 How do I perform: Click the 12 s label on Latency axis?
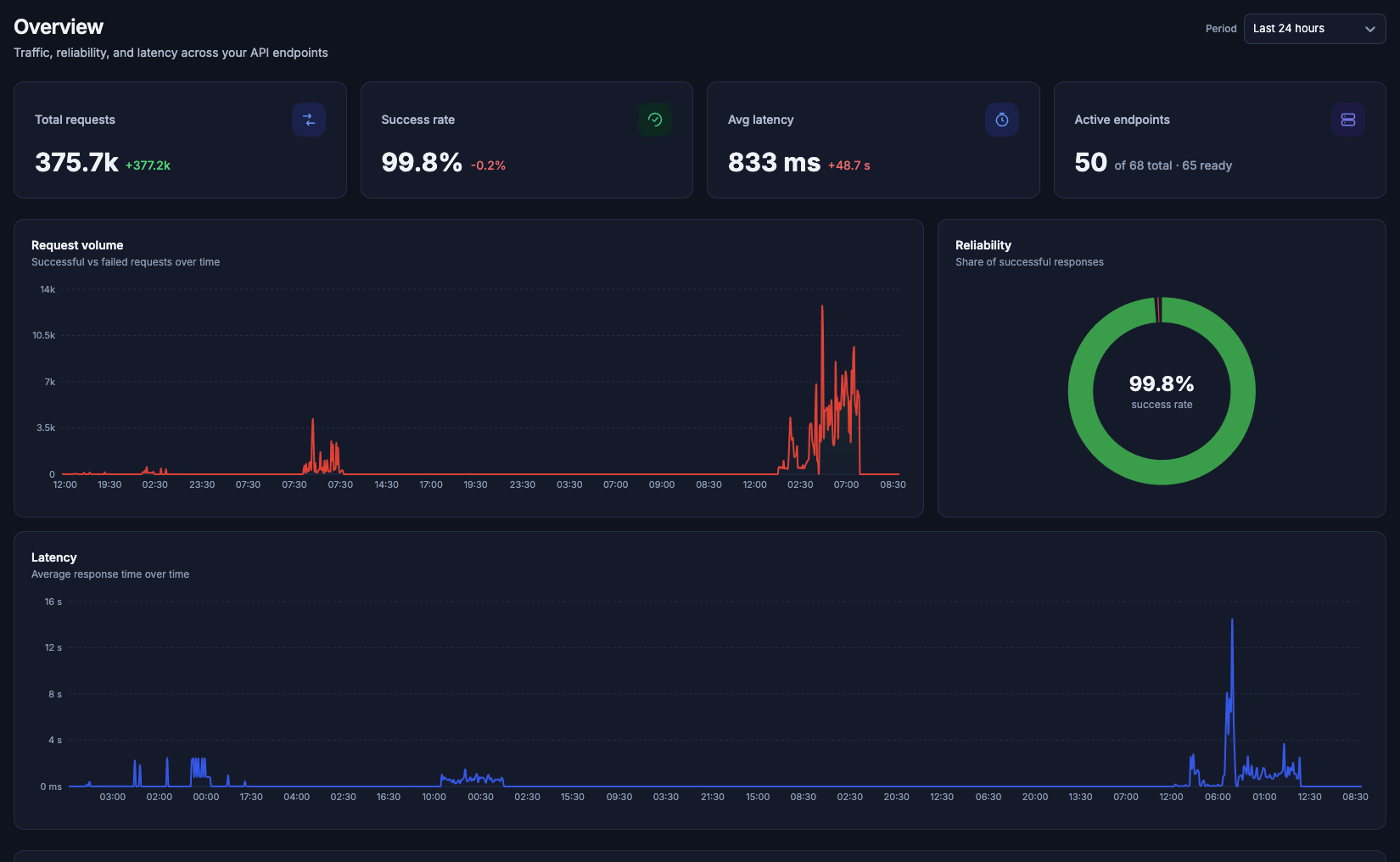tap(53, 647)
